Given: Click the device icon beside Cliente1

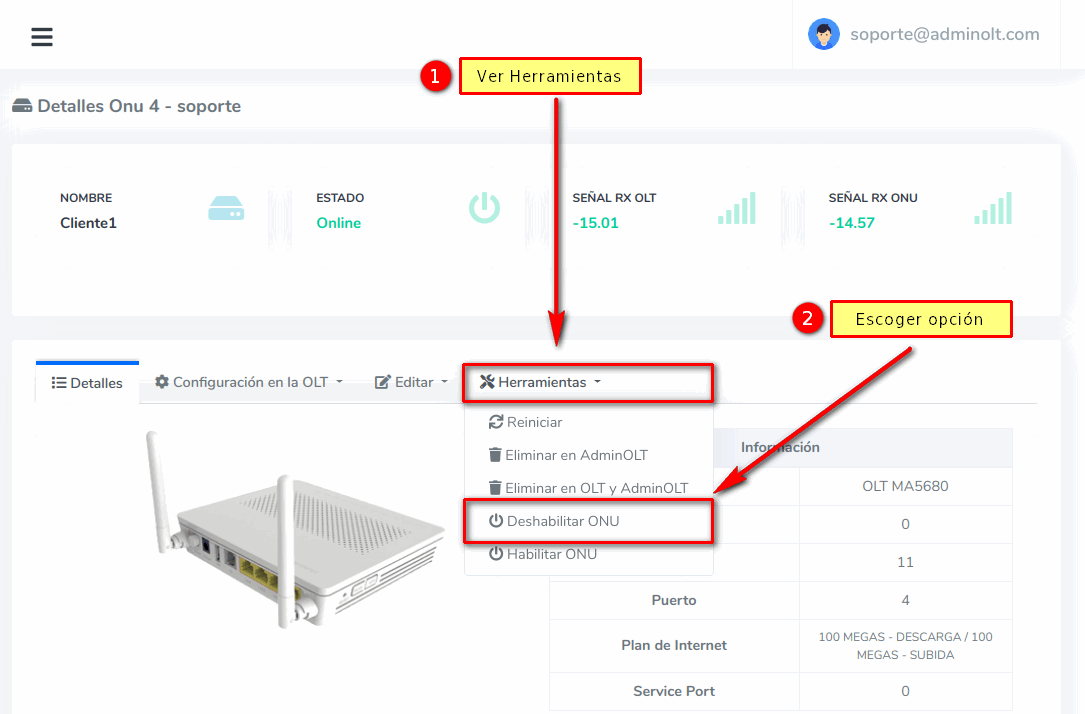Looking at the screenshot, I should [x=226, y=209].
